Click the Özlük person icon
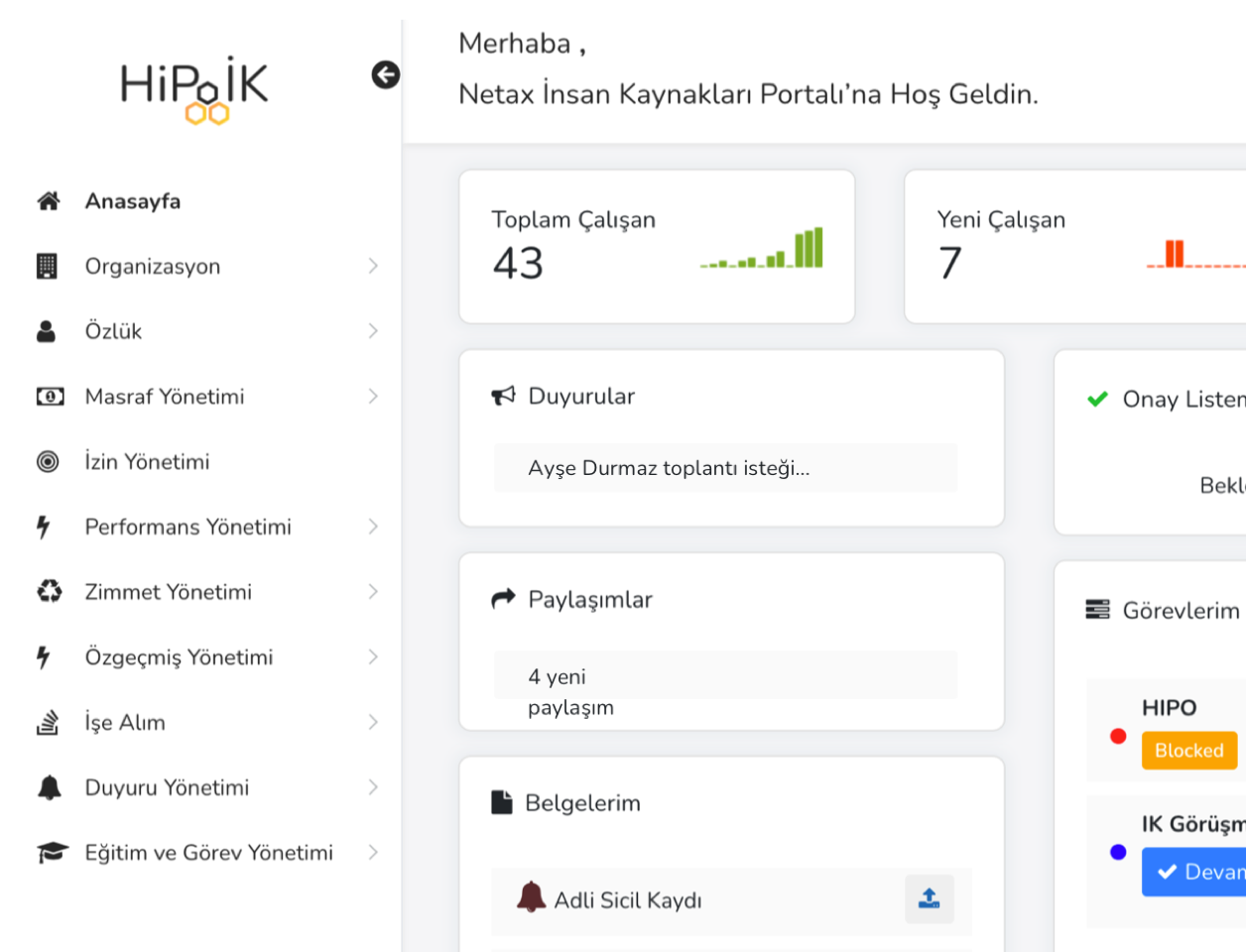Viewport: 1246px width, 952px height. [x=47, y=331]
